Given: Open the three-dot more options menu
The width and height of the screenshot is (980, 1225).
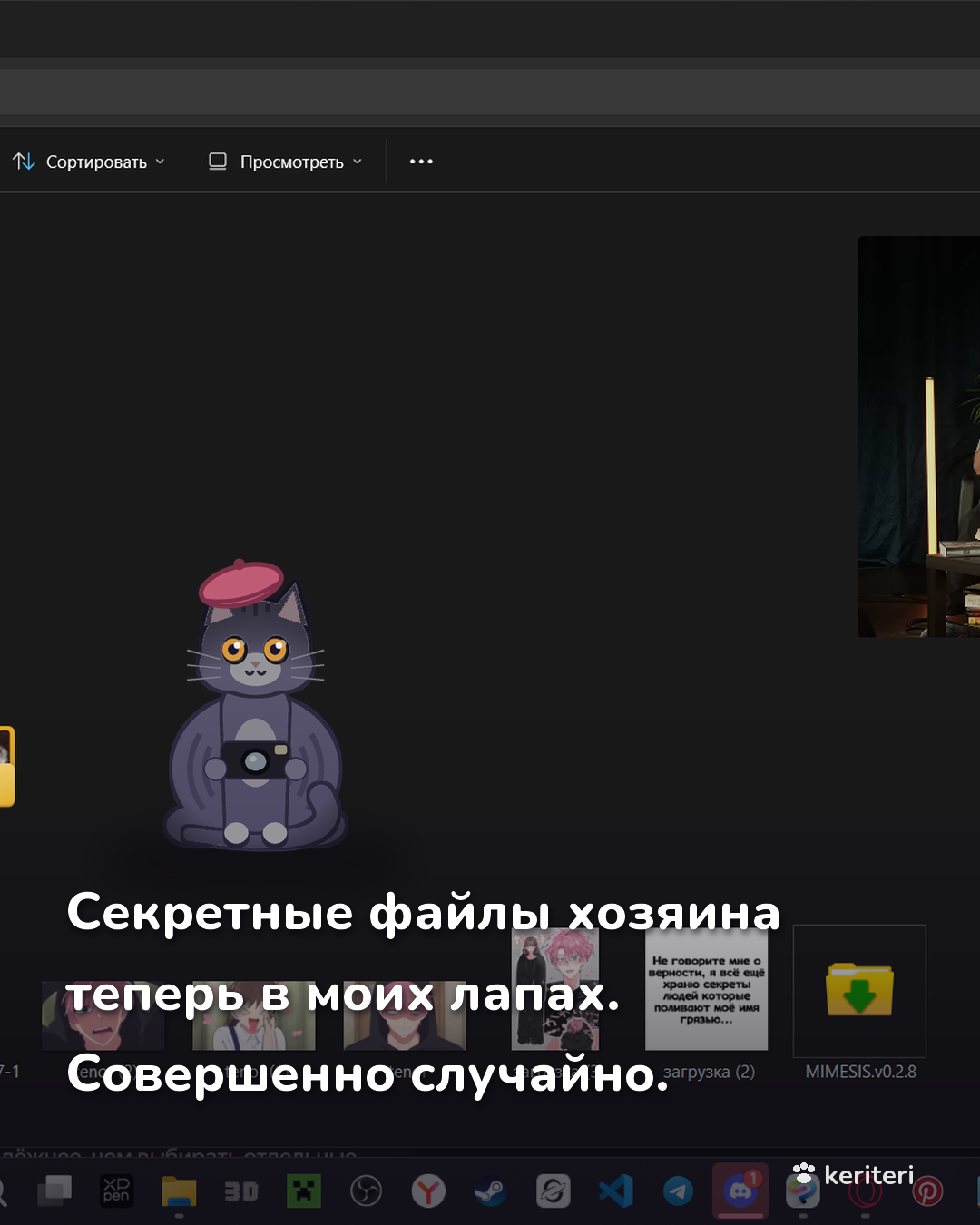Looking at the screenshot, I should pos(421,162).
